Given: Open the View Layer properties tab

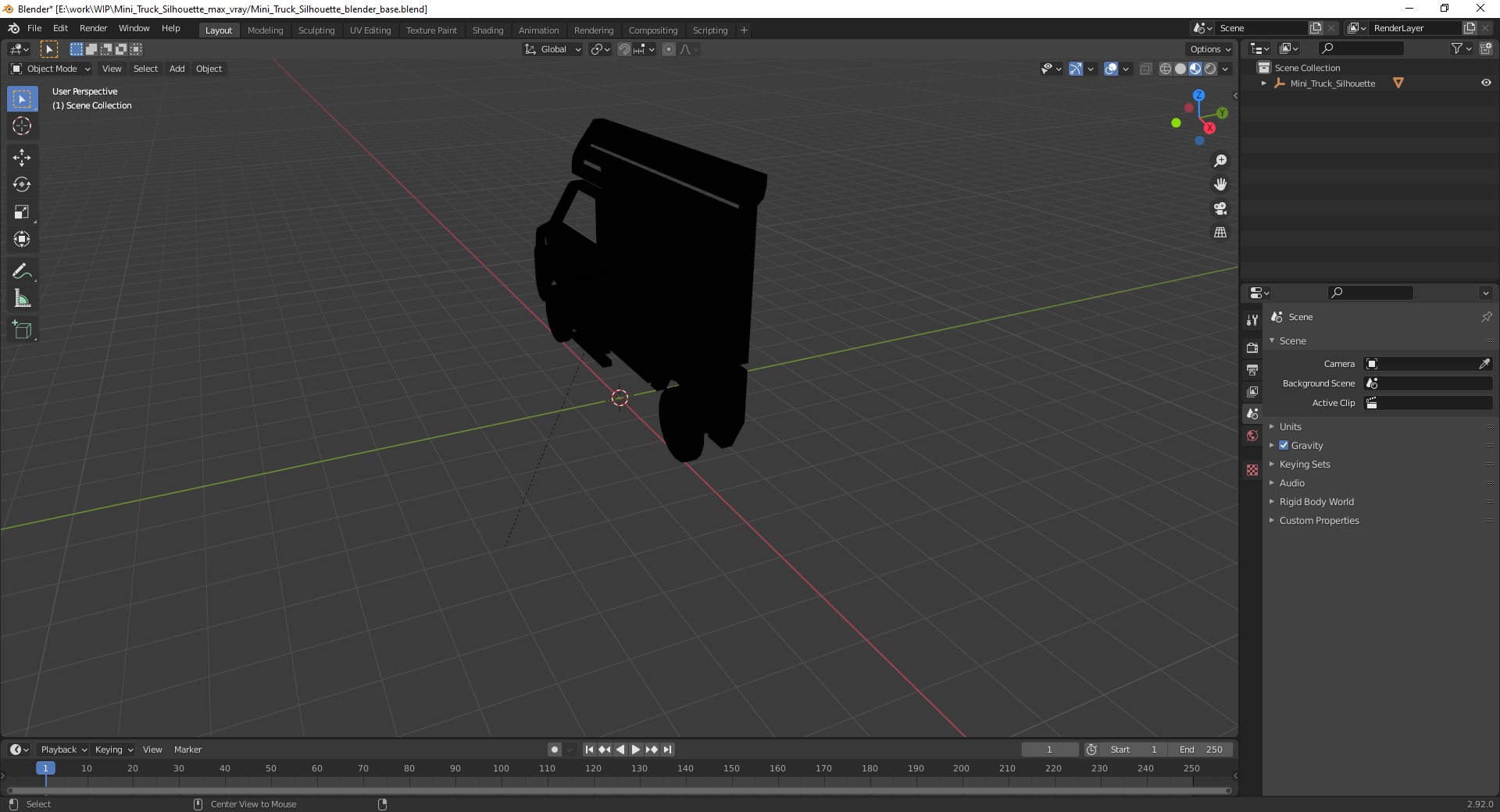Looking at the screenshot, I should click(1252, 391).
